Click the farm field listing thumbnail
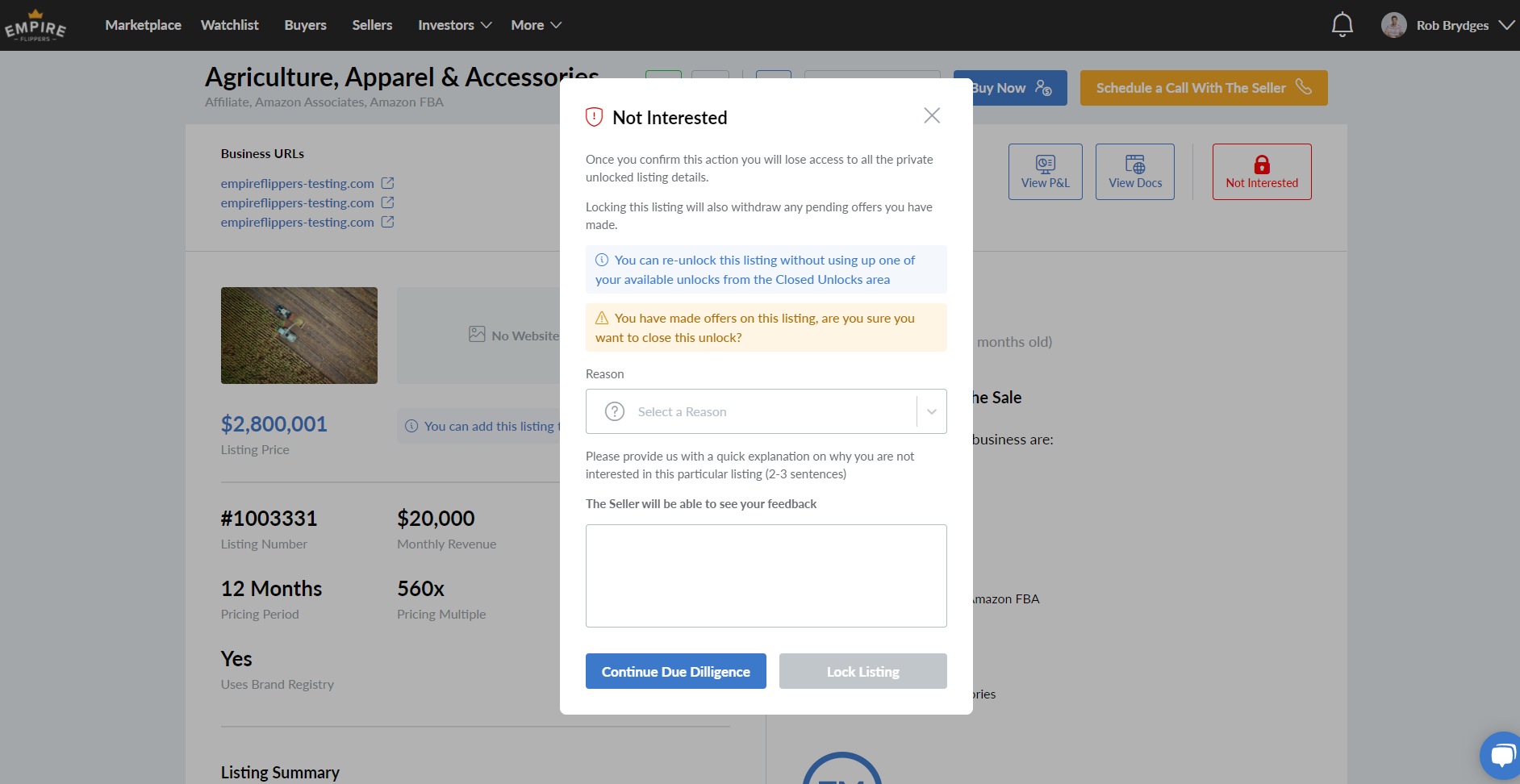 [x=299, y=336]
